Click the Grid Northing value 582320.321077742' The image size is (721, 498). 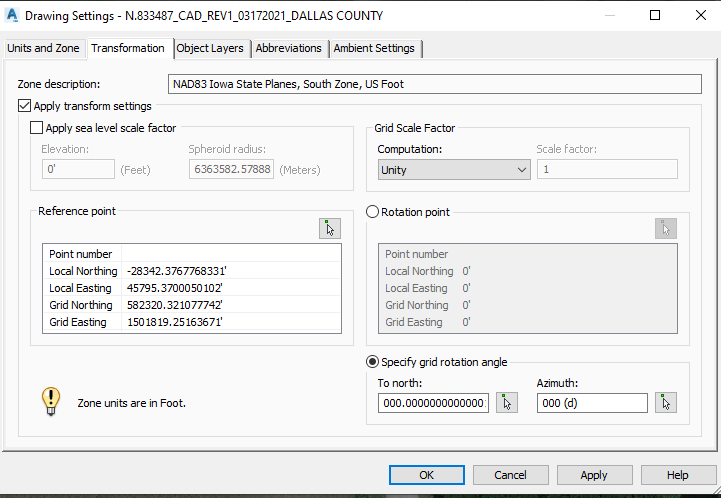click(x=175, y=305)
